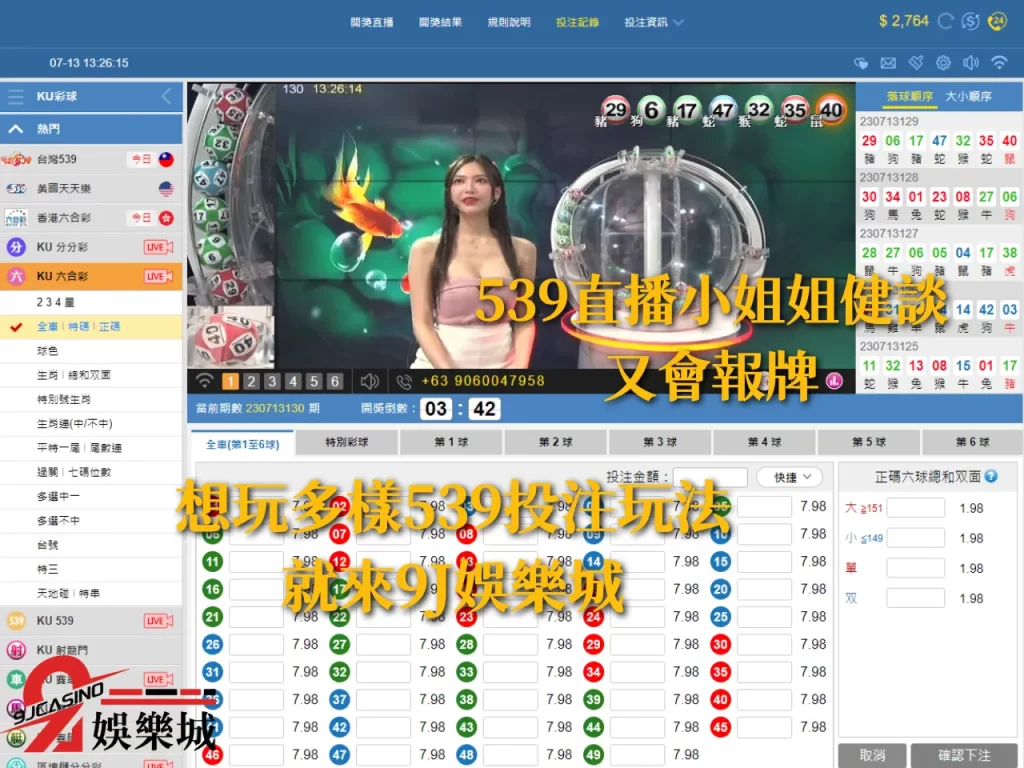The image size is (1024, 768).
Task: Open 開獎直播 in the top menu
Action: pos(372,22)
